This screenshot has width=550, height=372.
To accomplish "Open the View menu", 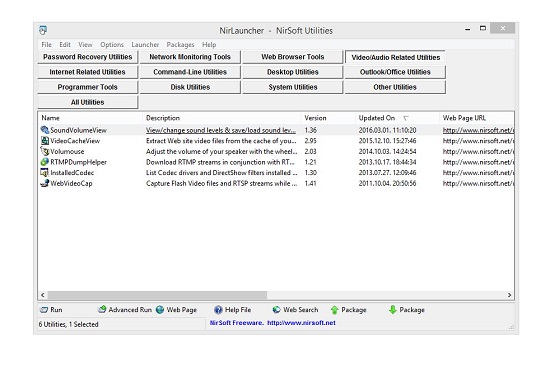I will 85,45.
